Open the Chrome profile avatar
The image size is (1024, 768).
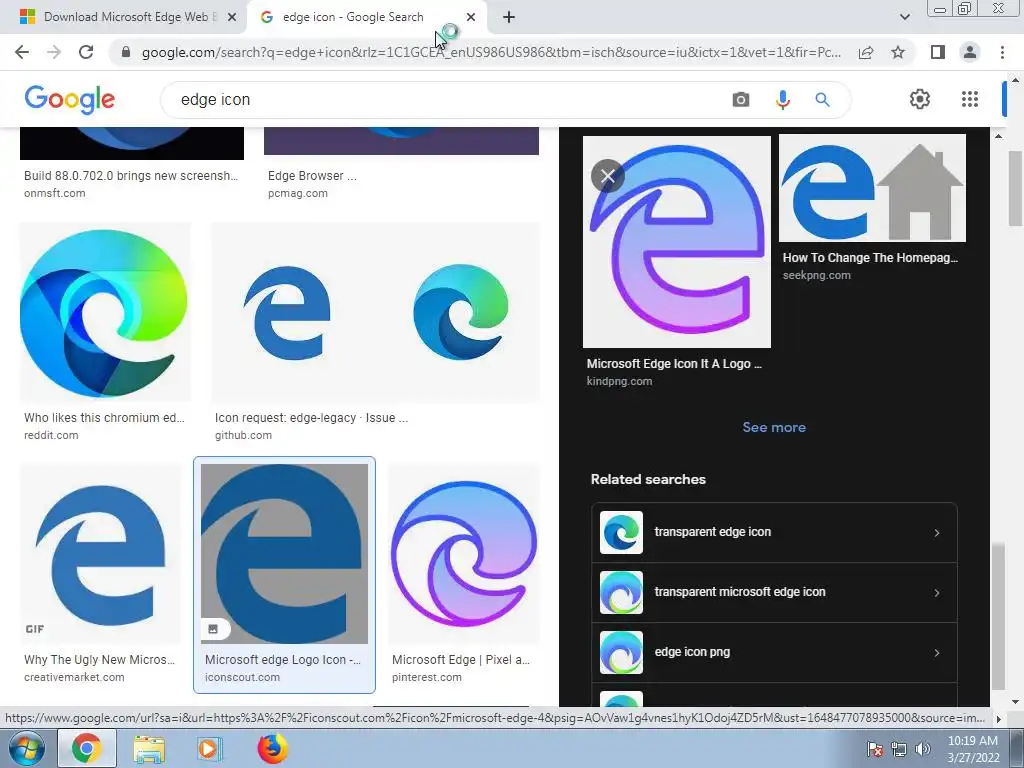tap(970, 52)
